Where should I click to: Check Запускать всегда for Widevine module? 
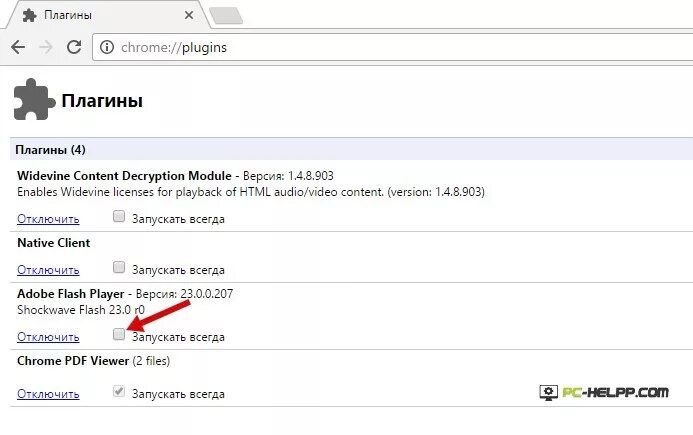click(x=119, y=216)
